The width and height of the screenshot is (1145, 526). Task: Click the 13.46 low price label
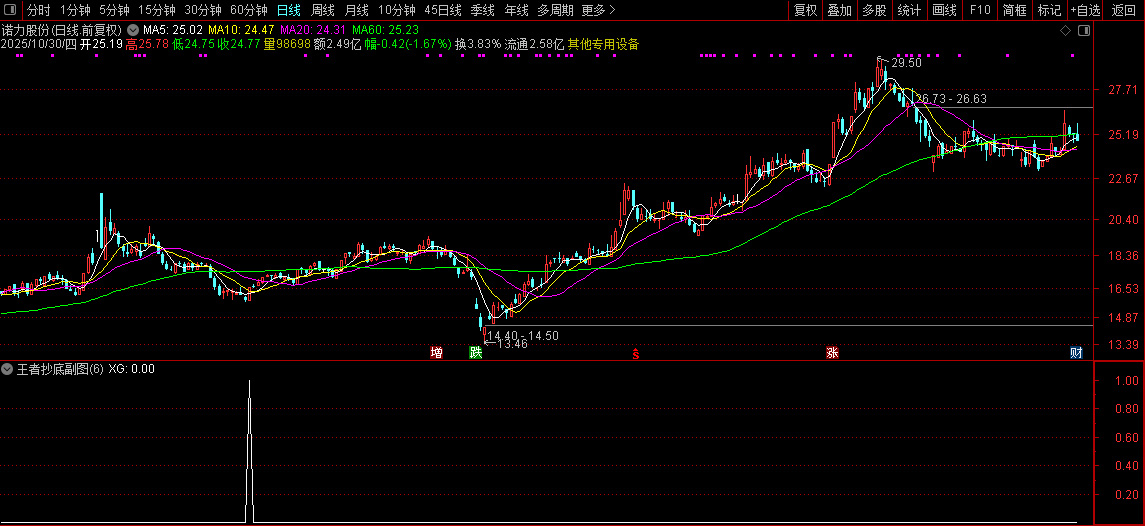coord(512,344)
